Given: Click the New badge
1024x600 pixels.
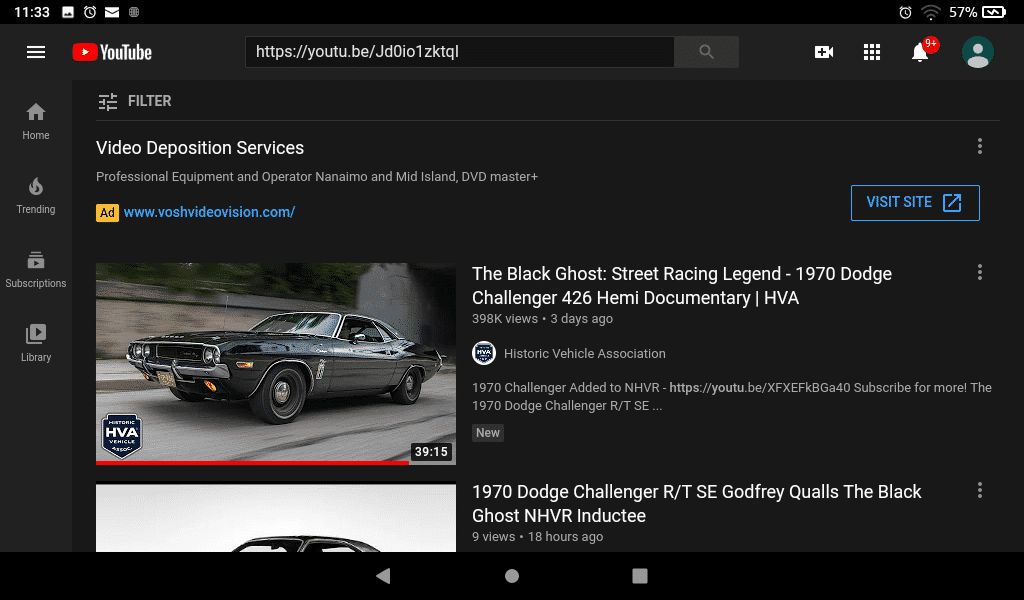Looking at the screenshot, I should coord(488,433).
